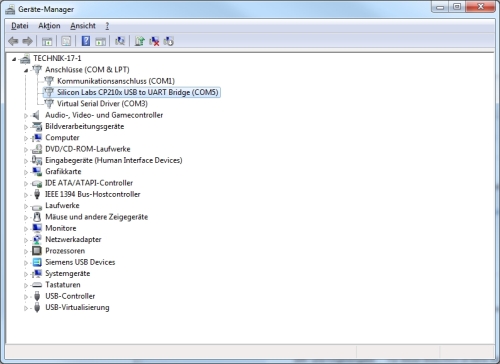
Task: Select the TECHNIK-17-1 computer entry
Action: 57,58
